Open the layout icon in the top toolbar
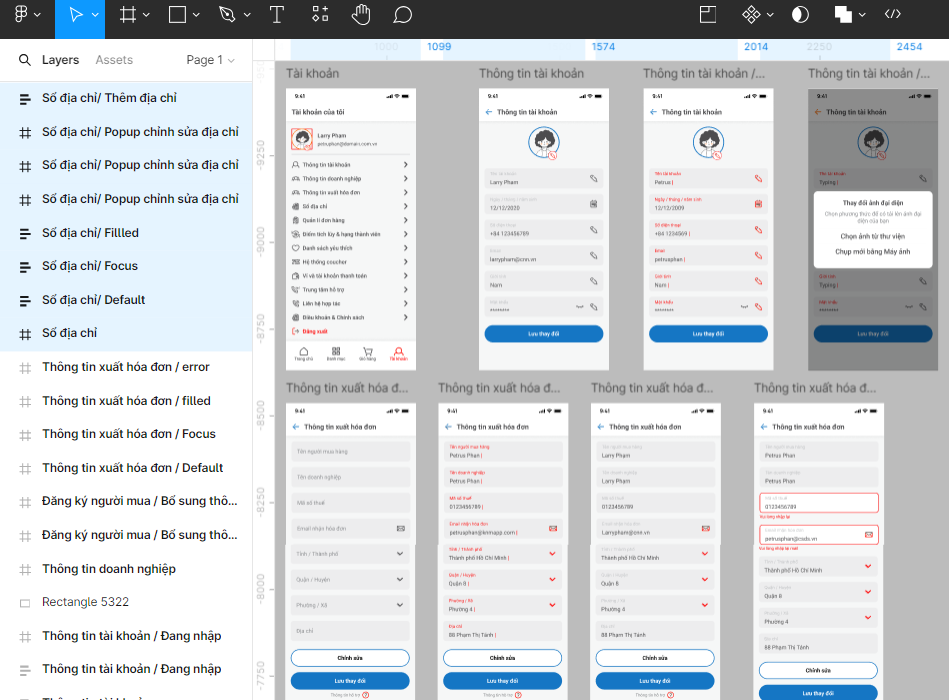 (x=708, y=15)
